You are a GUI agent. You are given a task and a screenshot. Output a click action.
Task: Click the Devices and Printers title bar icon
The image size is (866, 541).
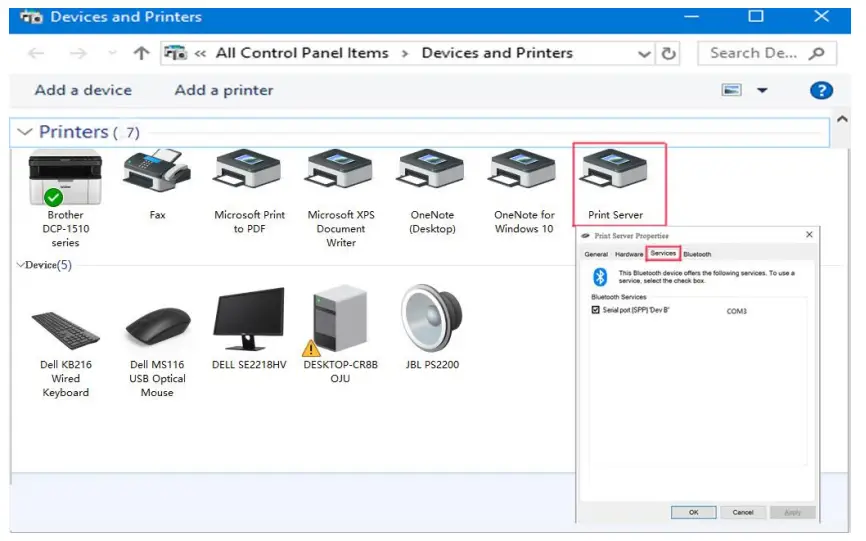pyautogui.click(x=31, y=17)
